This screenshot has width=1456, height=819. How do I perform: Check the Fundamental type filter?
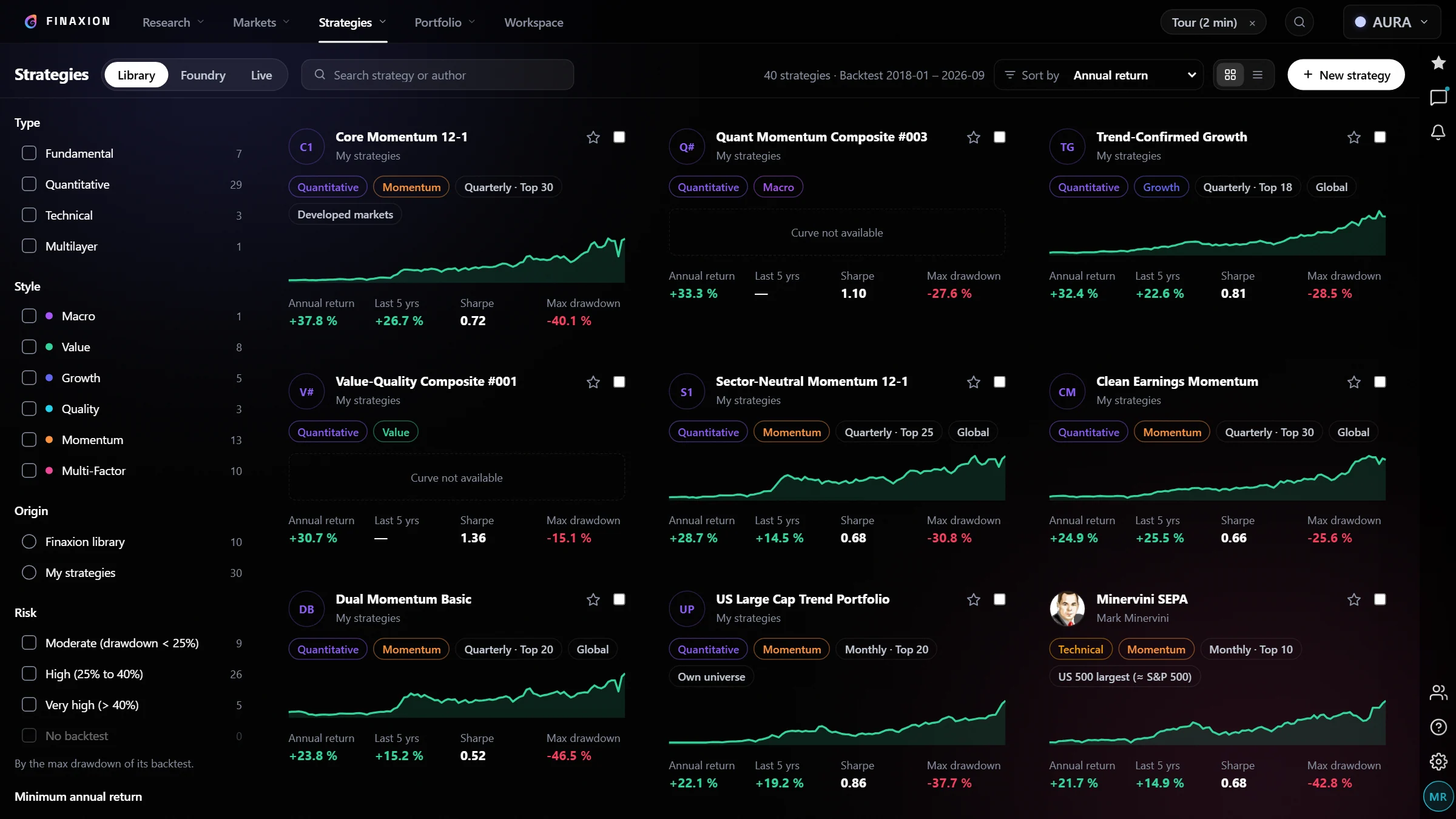click(29, 153)
